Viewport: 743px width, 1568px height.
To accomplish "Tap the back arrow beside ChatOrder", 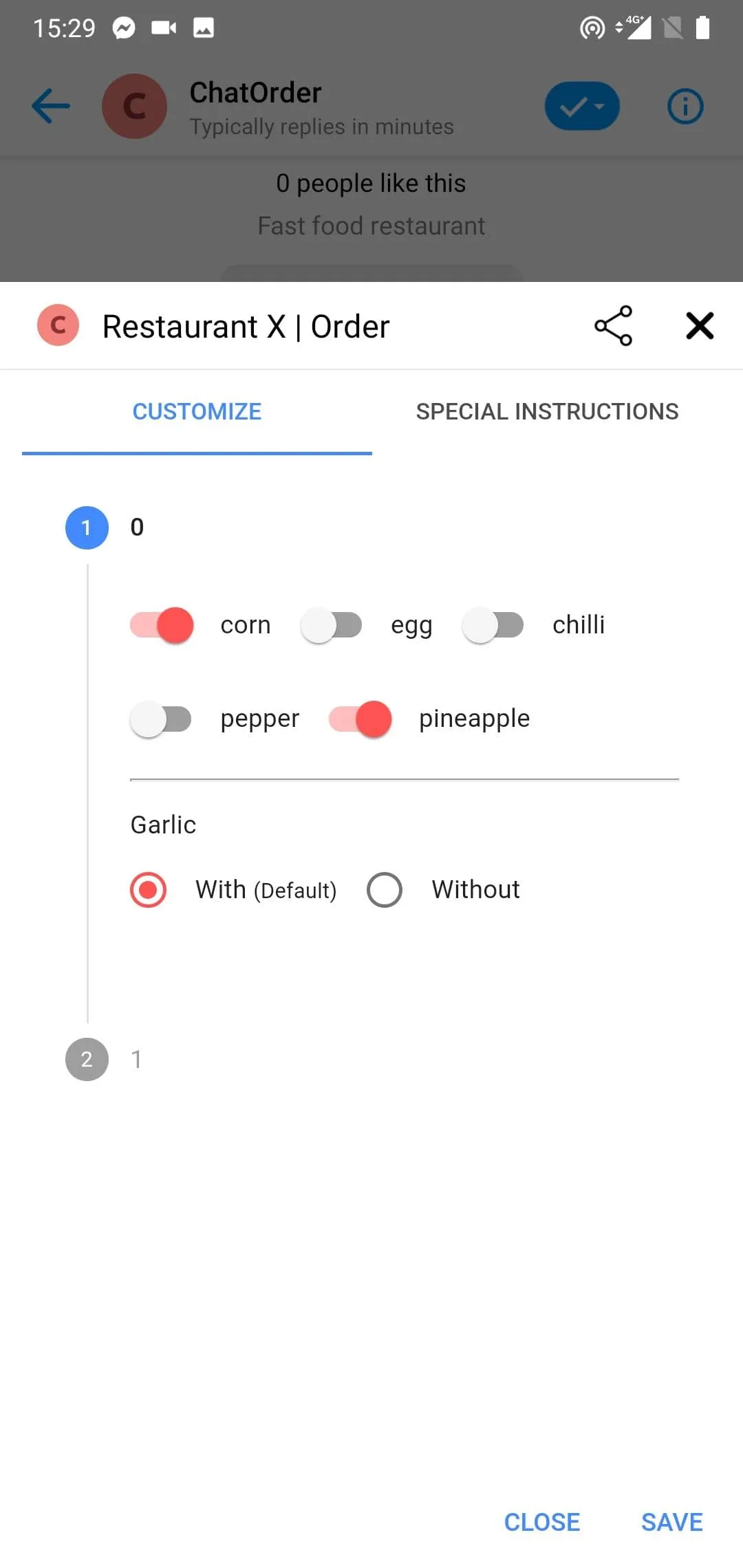I will tap(51, 106).
